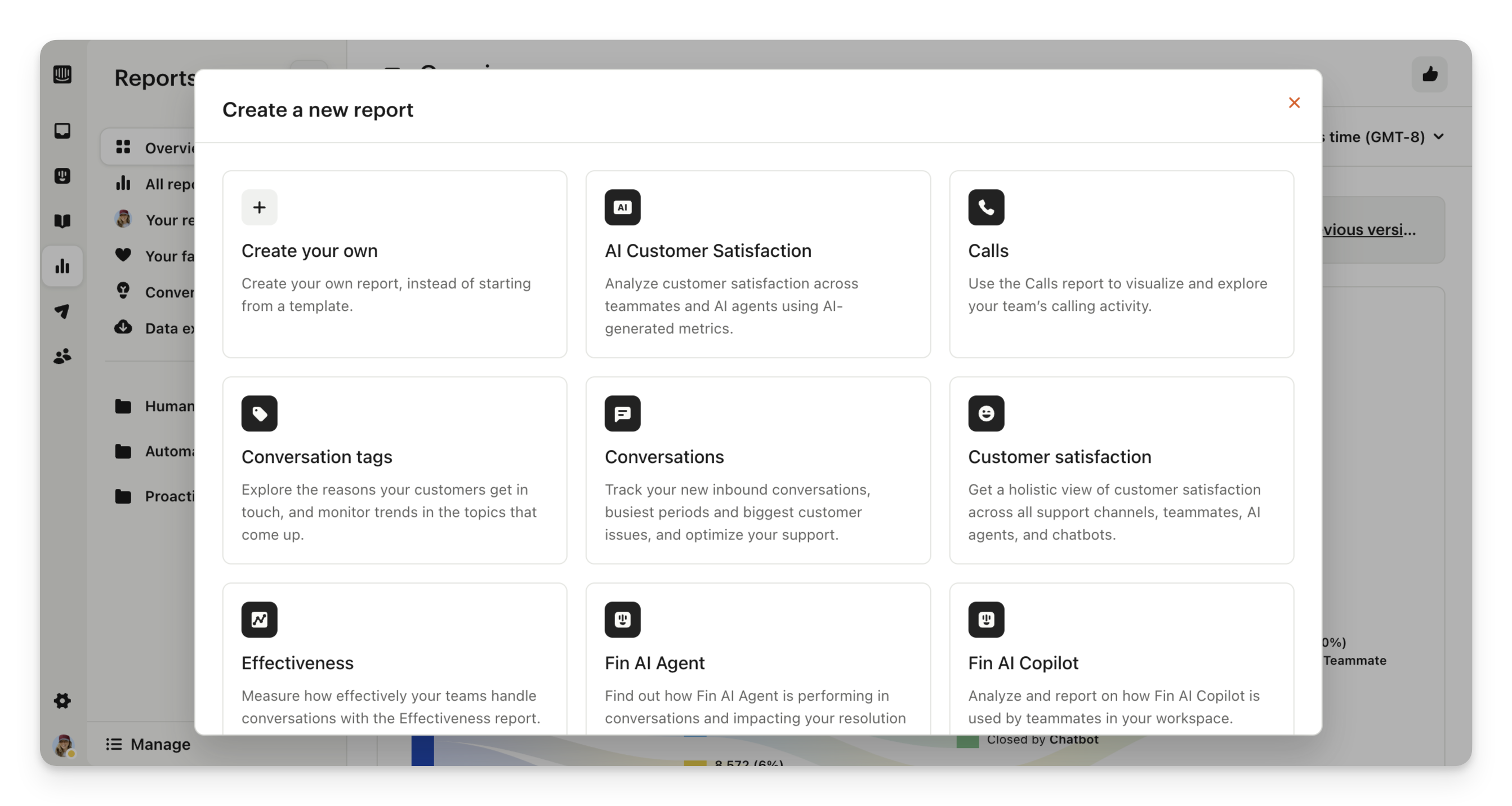Select the Conversations template title
1512x806 pixels.
[664, 457]
